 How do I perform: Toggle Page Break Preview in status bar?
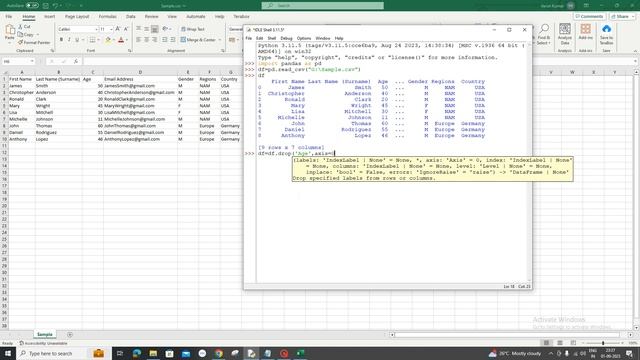tap(573, 343)
